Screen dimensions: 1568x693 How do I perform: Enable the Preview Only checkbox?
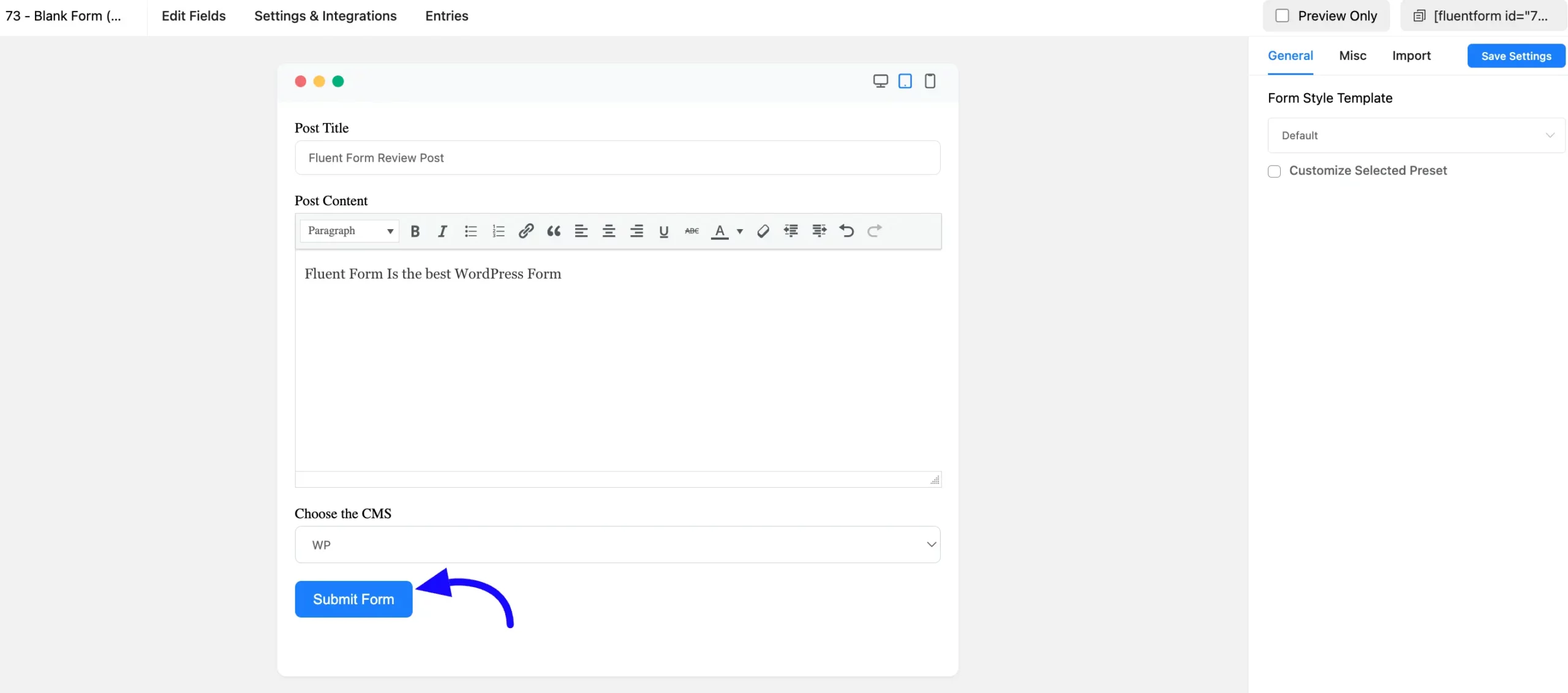tap(1282, 16)
